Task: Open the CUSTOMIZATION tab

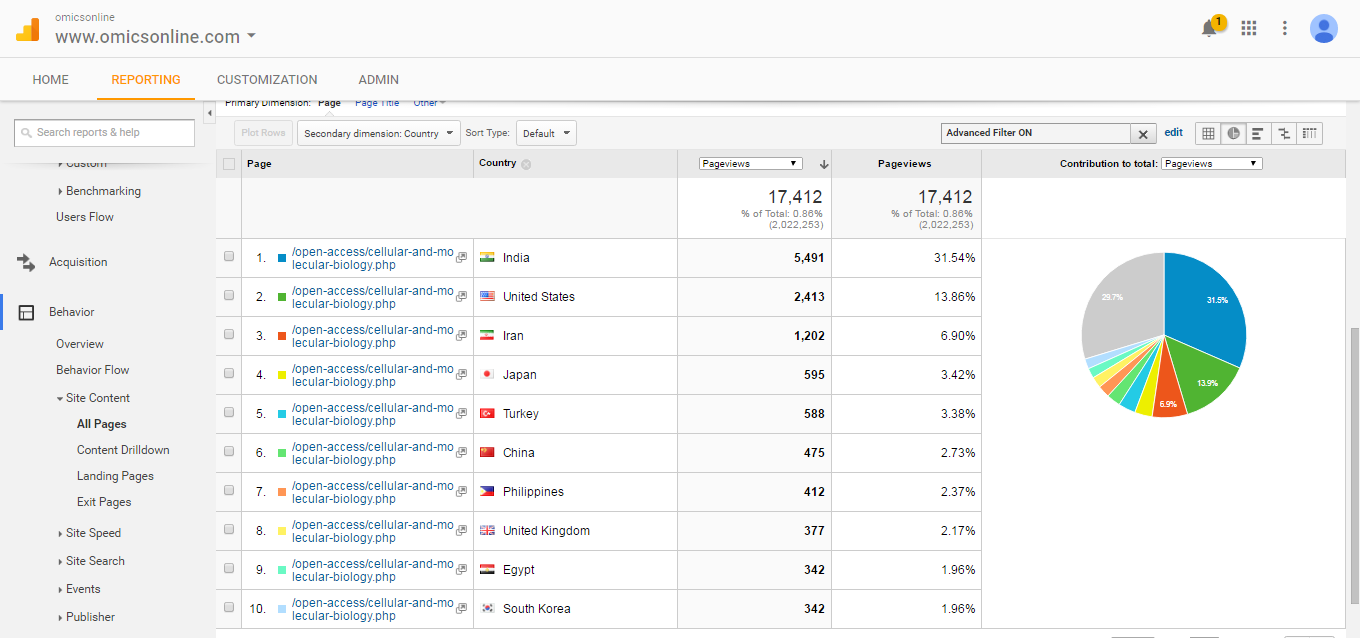Action: click(x=267, y=80)
